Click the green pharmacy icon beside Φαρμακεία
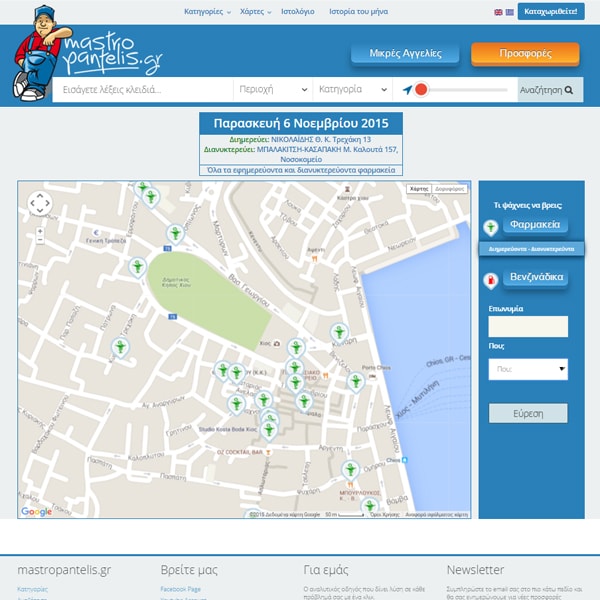600x600 pixels. pos(490,227)
